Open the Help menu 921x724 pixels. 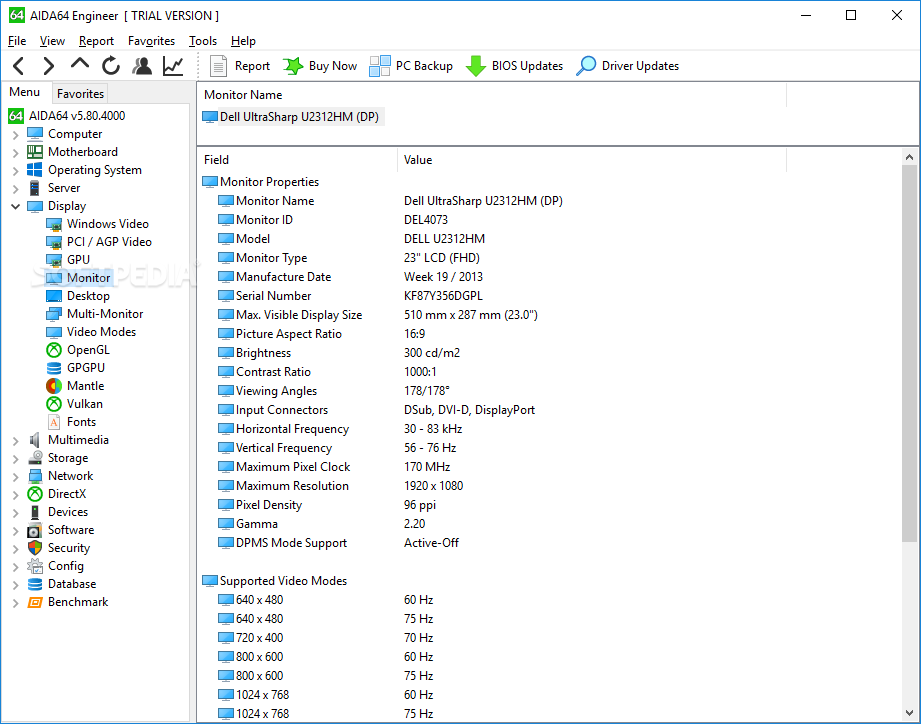click(243, 41)
